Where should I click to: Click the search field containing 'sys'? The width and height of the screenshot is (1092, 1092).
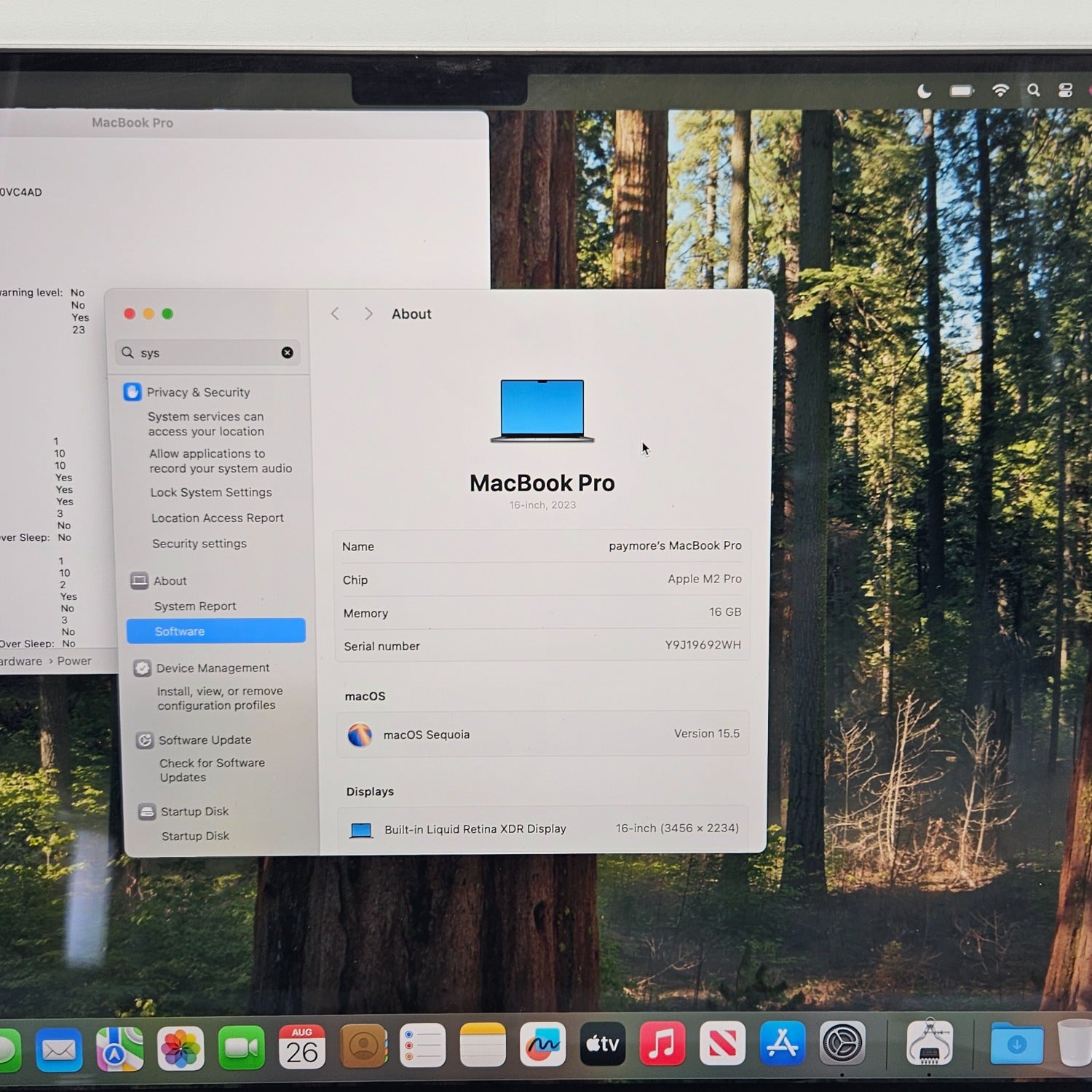pos(207,352)
